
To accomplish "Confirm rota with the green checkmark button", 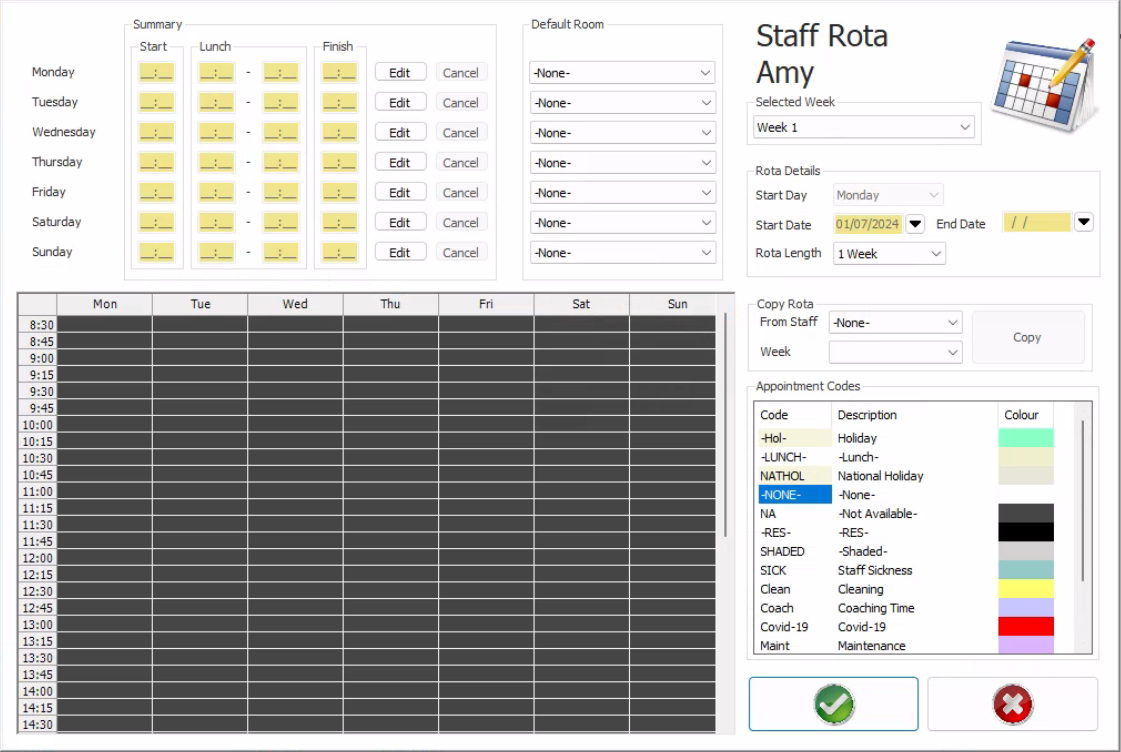I will point(834,704).
